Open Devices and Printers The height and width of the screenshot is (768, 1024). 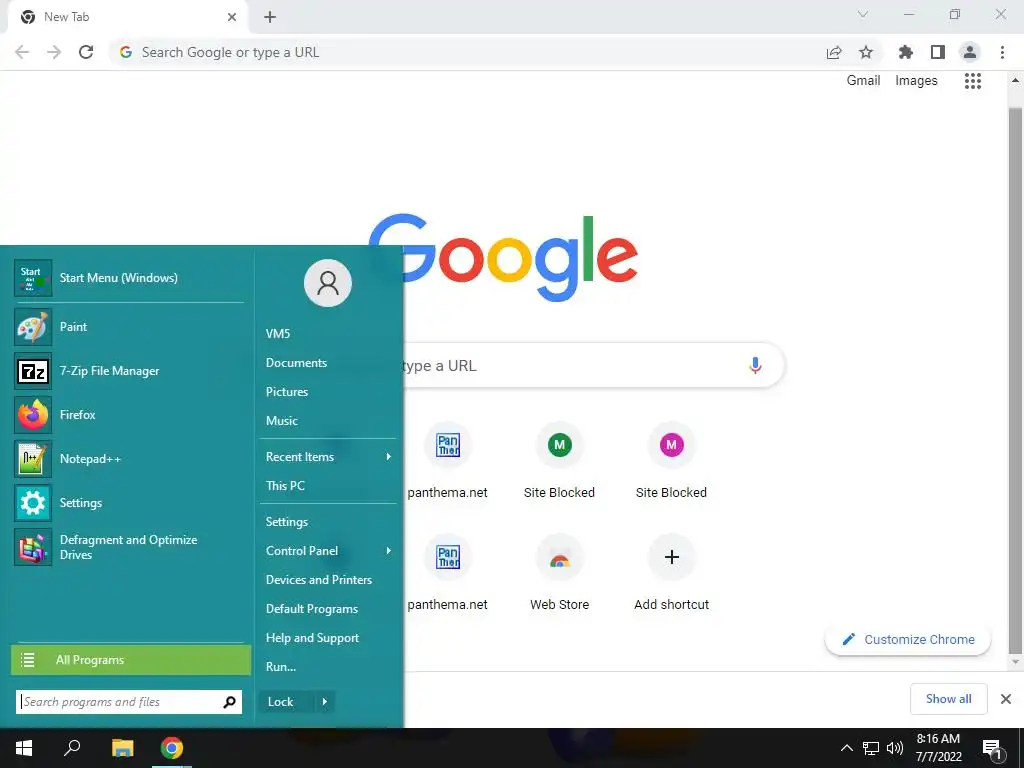319,579
